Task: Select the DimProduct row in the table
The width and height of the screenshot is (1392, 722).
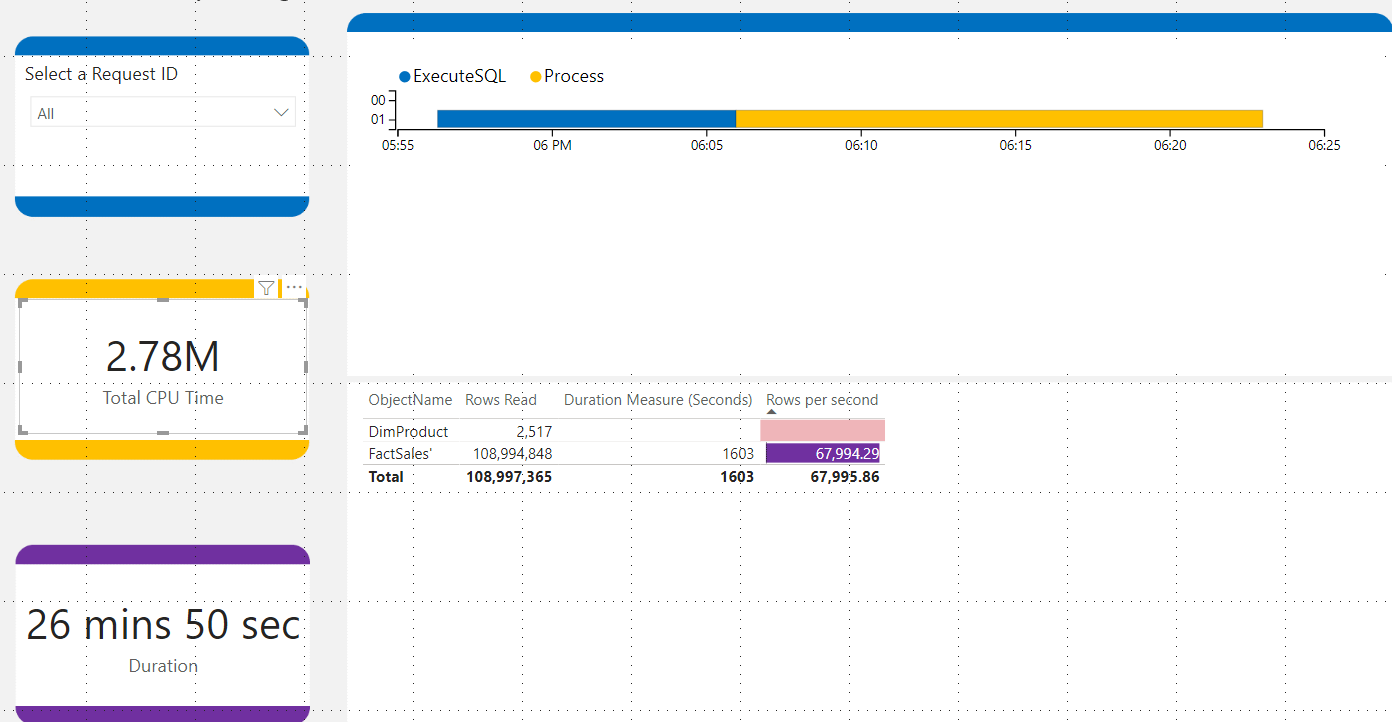Action: 408,429
